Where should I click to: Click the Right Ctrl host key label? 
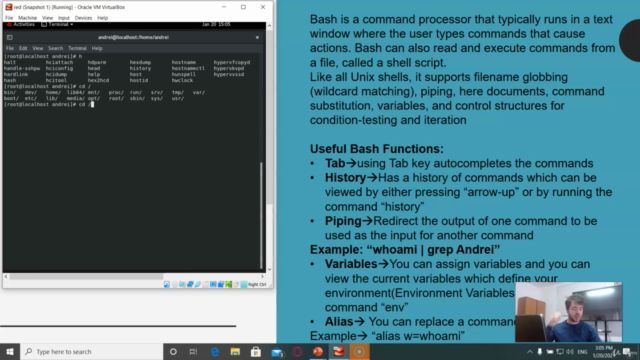[257, 284]
